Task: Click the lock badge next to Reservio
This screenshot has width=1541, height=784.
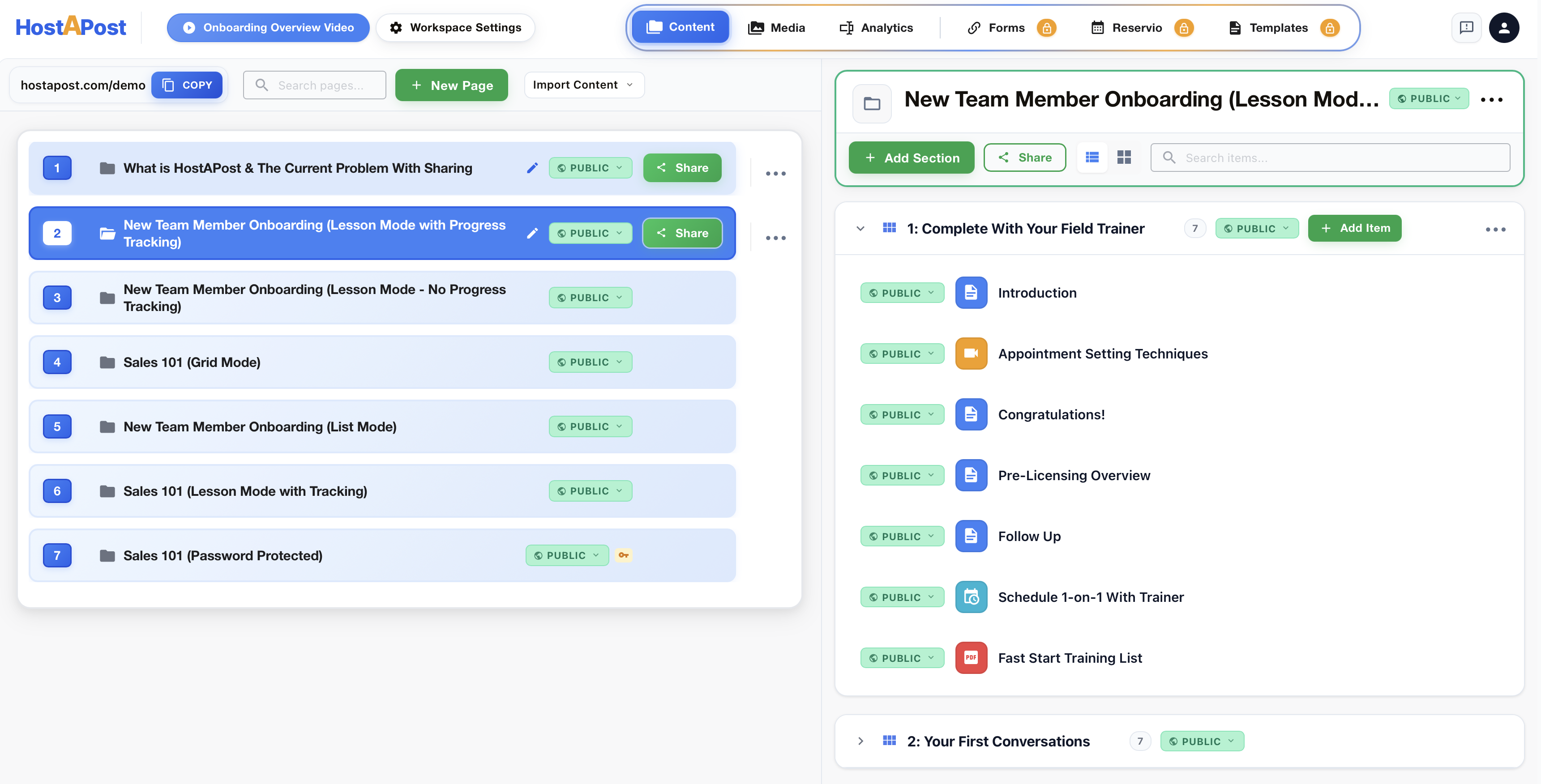Action: pyautogui.click(x=1183, y=27)
